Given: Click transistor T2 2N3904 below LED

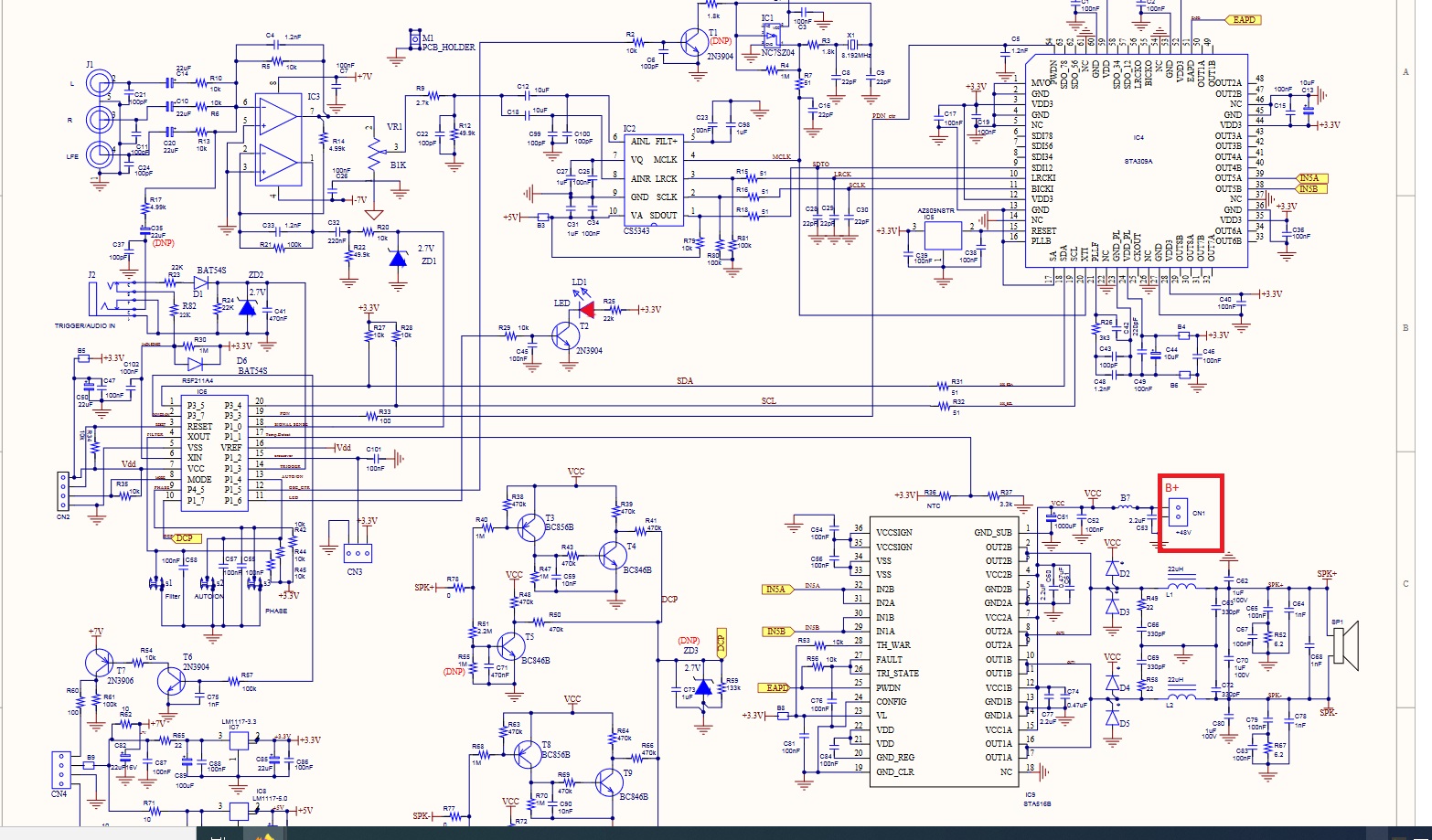Looking at the screenshot, I should click(566, 336).
